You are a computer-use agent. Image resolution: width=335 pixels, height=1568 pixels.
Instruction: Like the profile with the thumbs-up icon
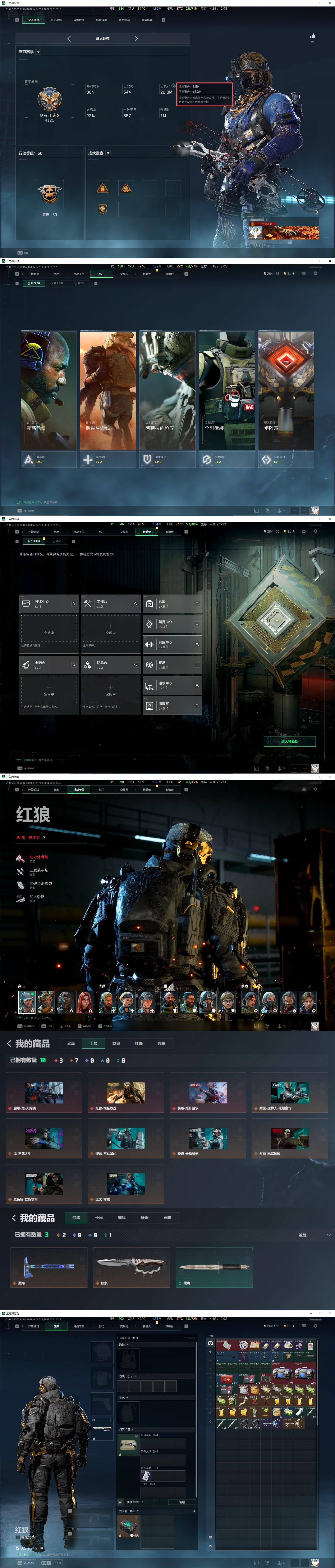(x=312, y=36)
